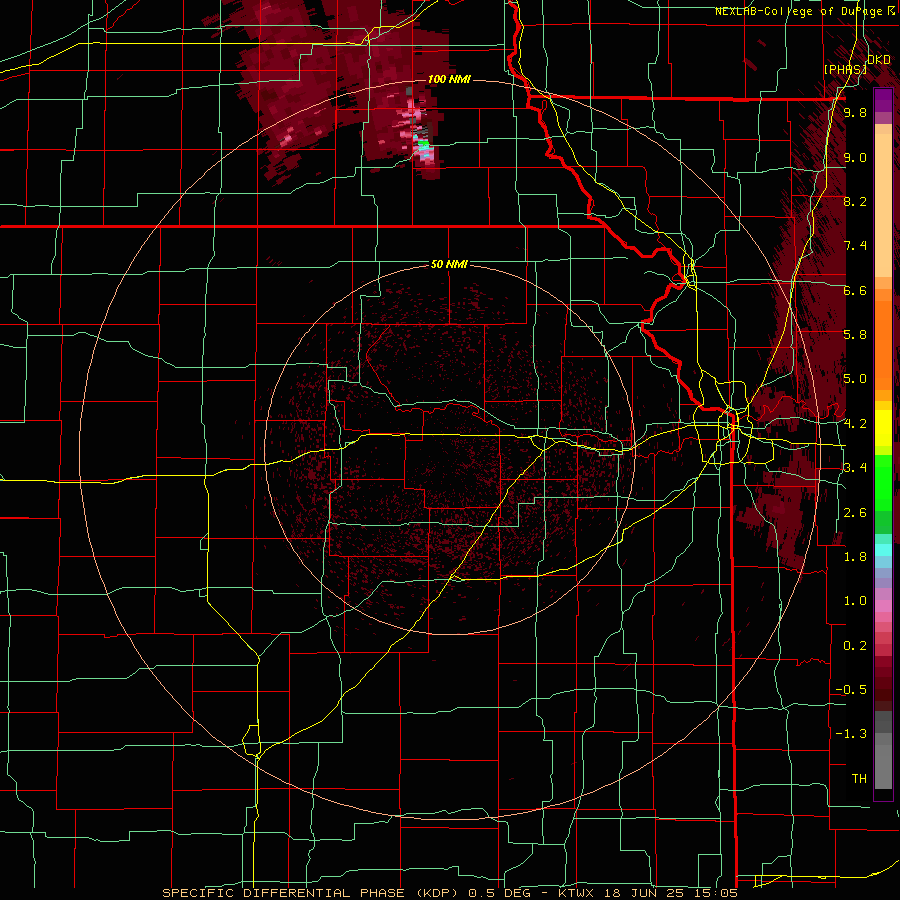Click the 9.8 value on the color scale

[855, 113]
